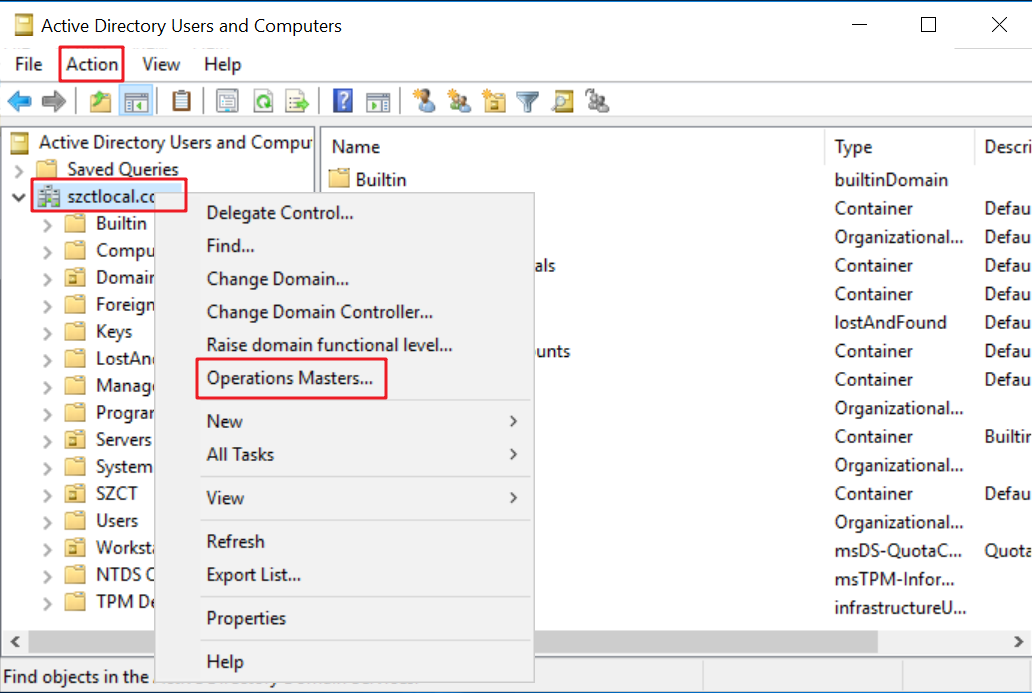Open the View menu in the menu bar
This screenshot has width=1032, height=693.
click(161, 64)
